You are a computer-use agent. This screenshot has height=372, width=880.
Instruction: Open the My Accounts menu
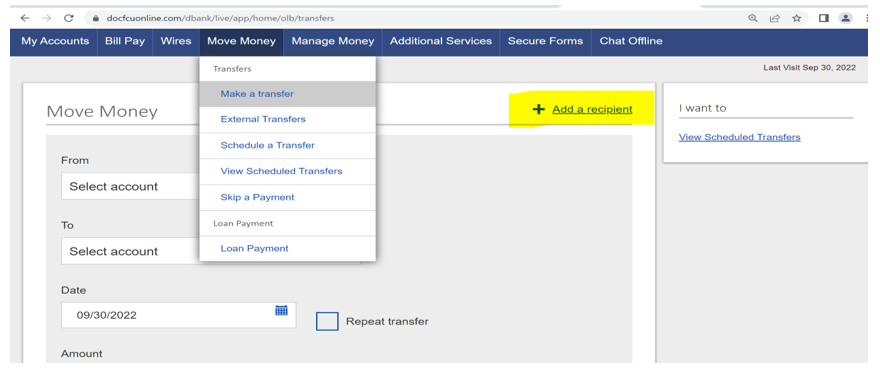coord(55,41)
